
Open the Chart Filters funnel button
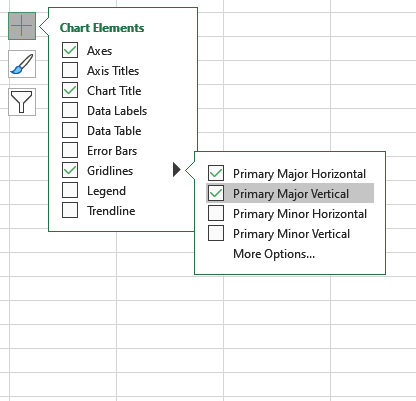pyautogui.click(x=22, y=102)
